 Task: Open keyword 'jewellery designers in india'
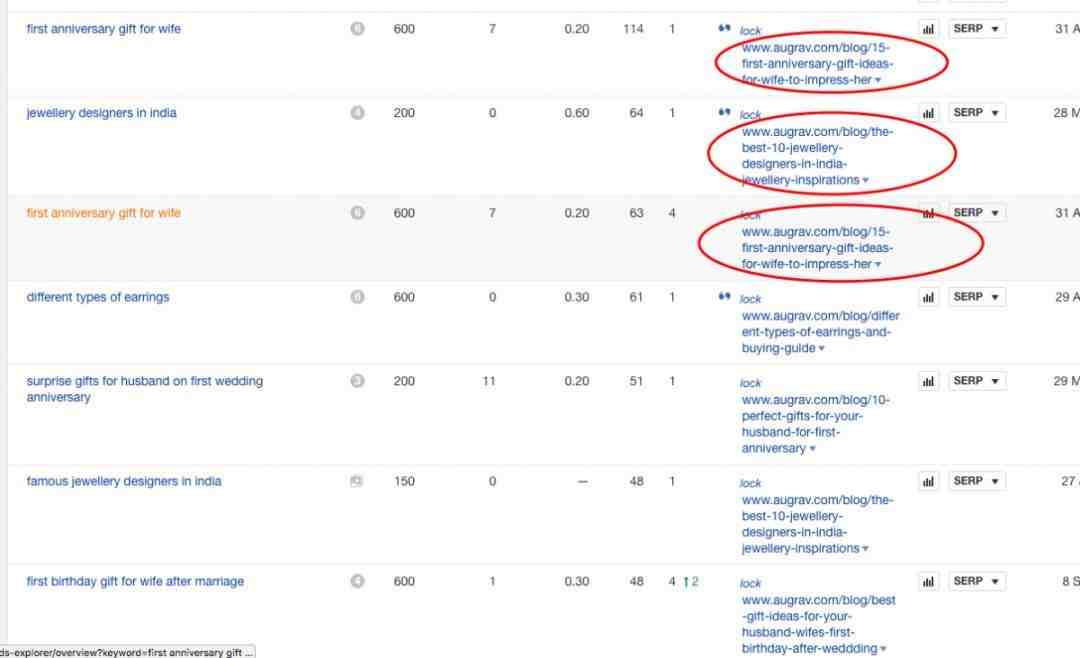(101, 113)
